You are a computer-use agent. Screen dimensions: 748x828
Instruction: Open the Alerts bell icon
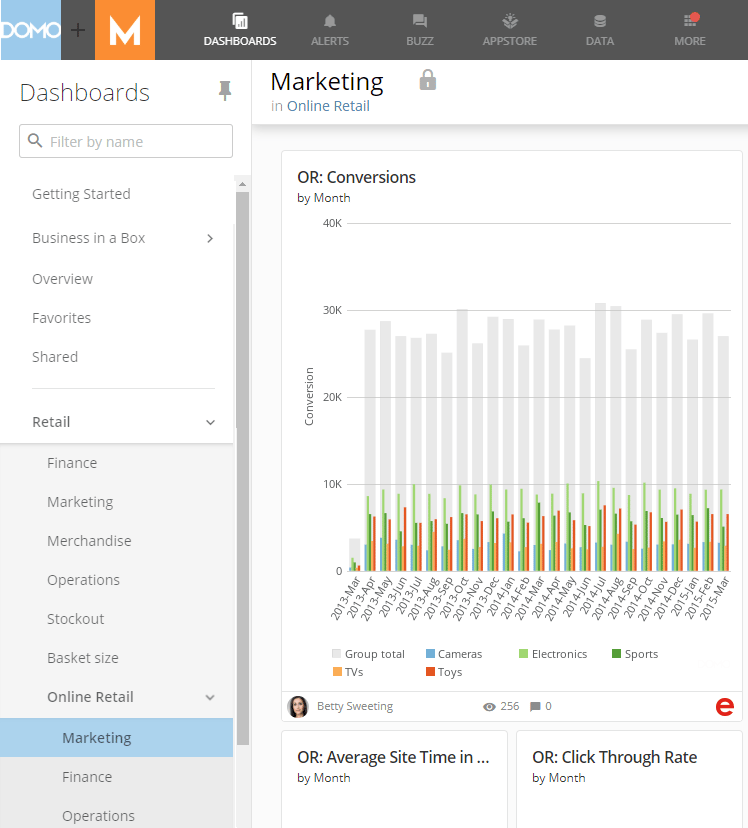pos(330,21)
